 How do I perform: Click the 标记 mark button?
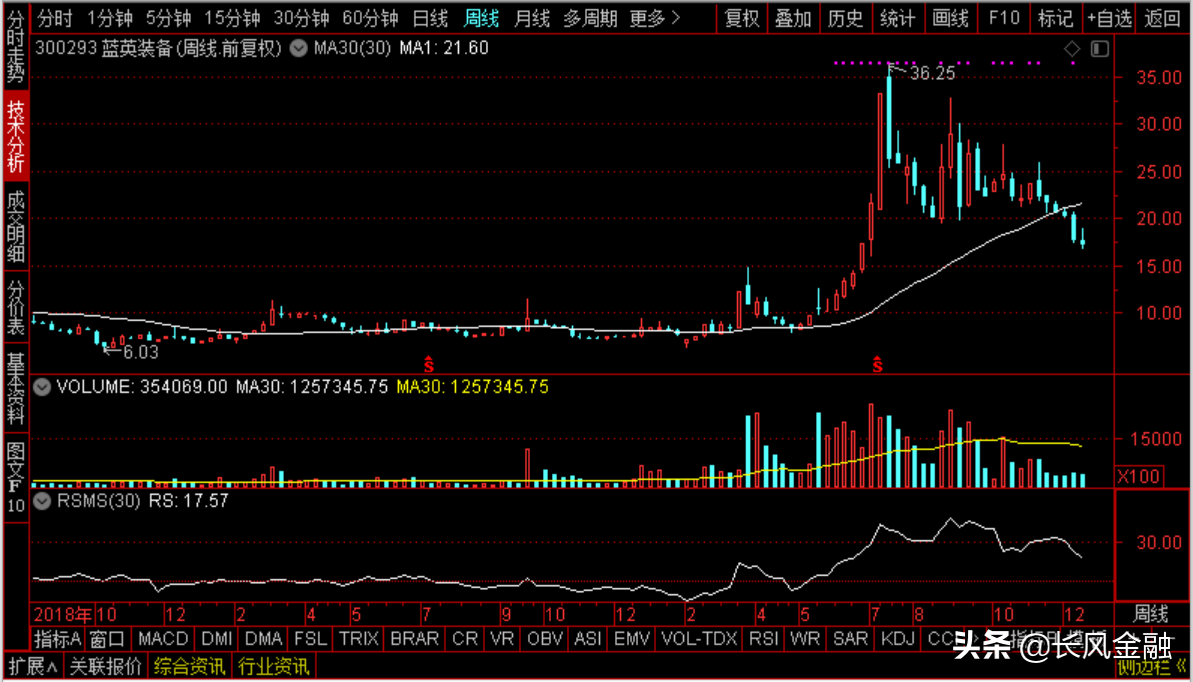tap(1055, 18)
